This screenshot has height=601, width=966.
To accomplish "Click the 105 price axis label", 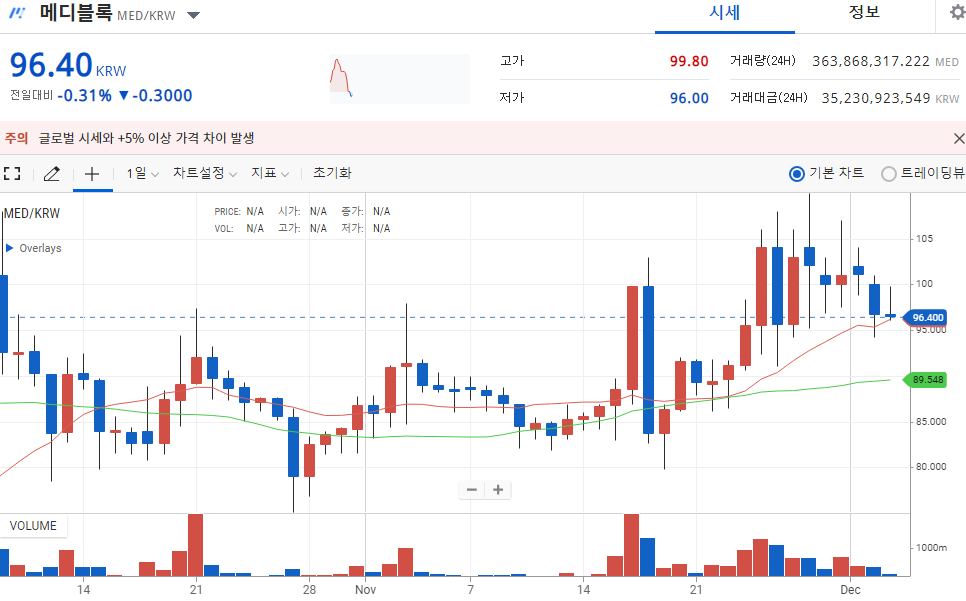I will click(924, 239).
